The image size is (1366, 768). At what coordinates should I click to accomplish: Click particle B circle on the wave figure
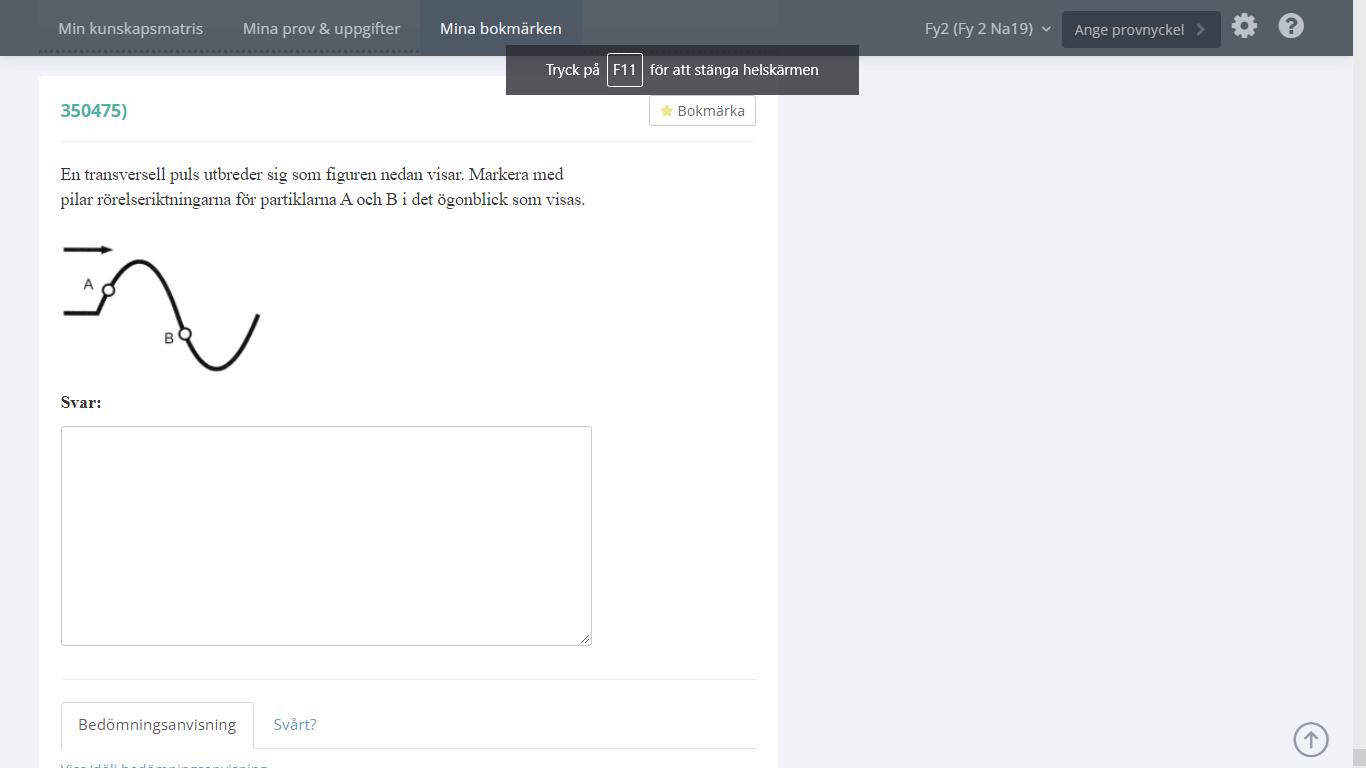coord(184,334)
